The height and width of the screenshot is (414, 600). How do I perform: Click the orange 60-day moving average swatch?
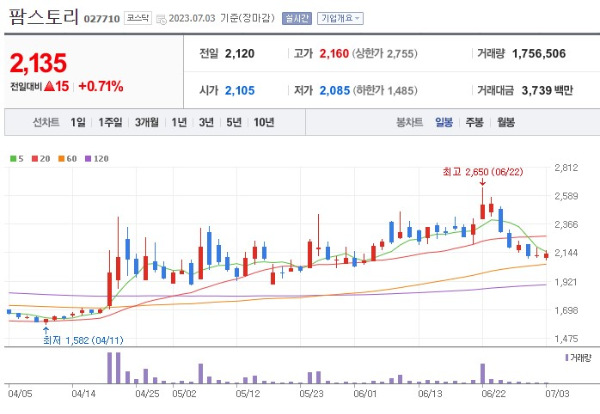coord(61,158)
